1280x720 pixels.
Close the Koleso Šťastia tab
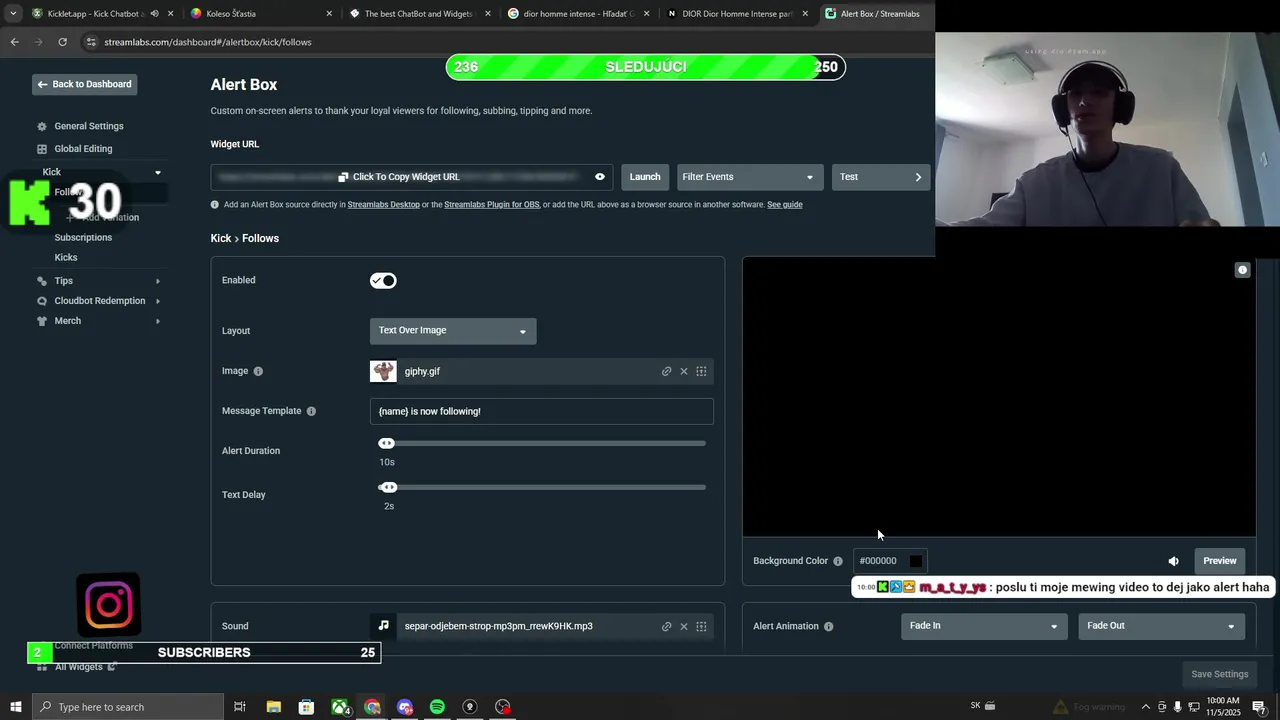[329, 14]
